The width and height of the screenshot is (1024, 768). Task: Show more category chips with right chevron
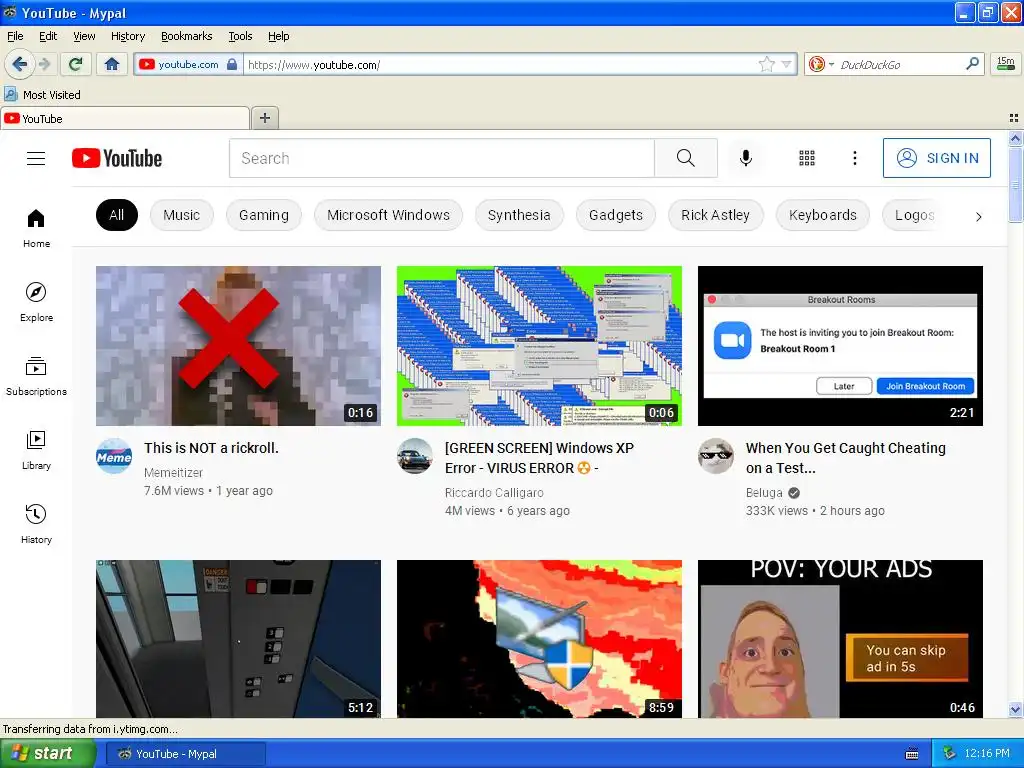coord(978,216)
